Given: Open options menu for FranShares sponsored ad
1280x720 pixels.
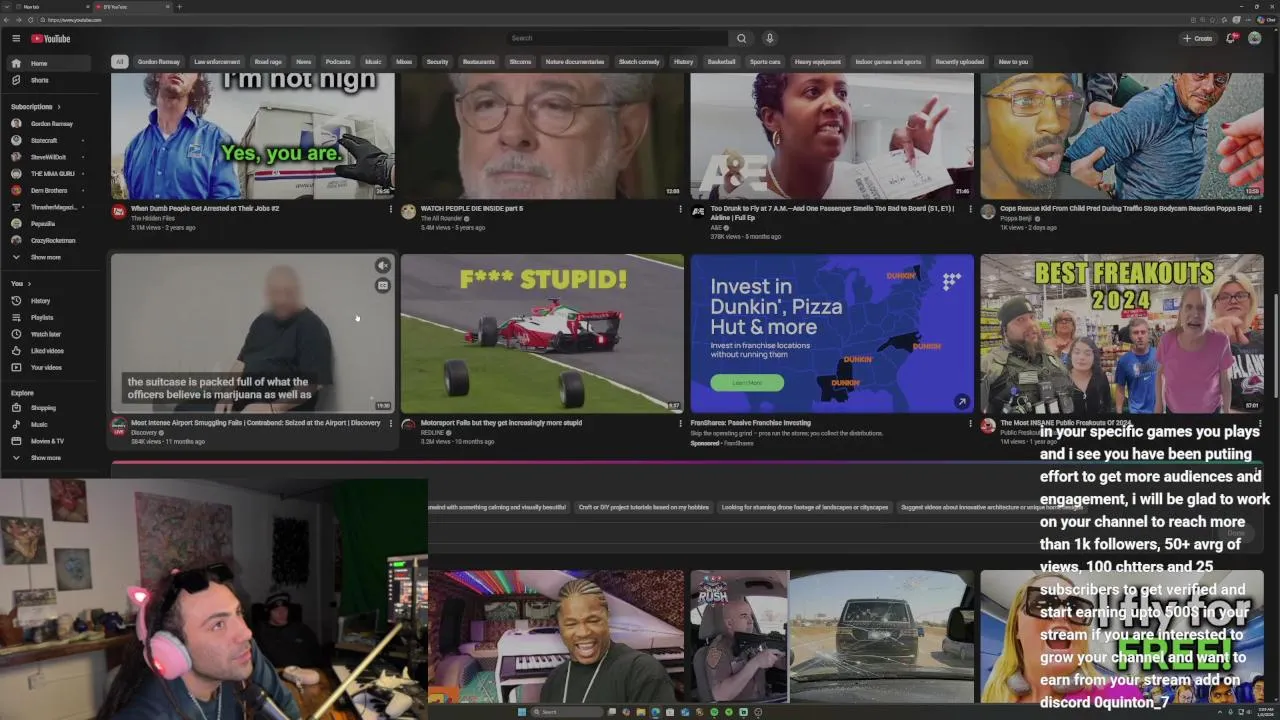Looking at the screenshot, I should click(x=970, y=423).
